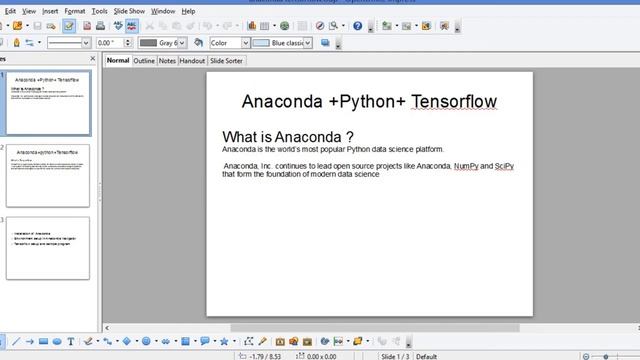Viewport: 640px width, 360px height.
Task: Select the Block Arrows tool
Action: pyautogui.click(x=166, y=341)
